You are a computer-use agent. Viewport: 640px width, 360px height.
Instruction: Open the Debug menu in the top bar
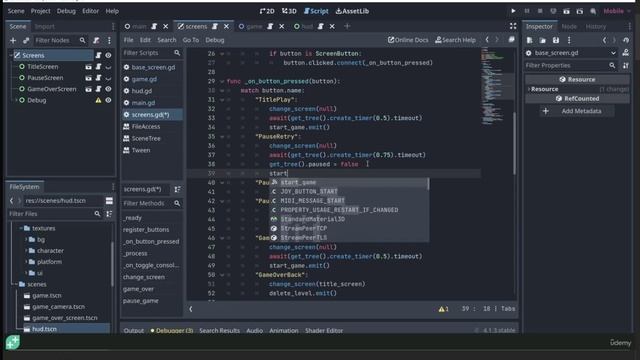click(x=66, y=11)
